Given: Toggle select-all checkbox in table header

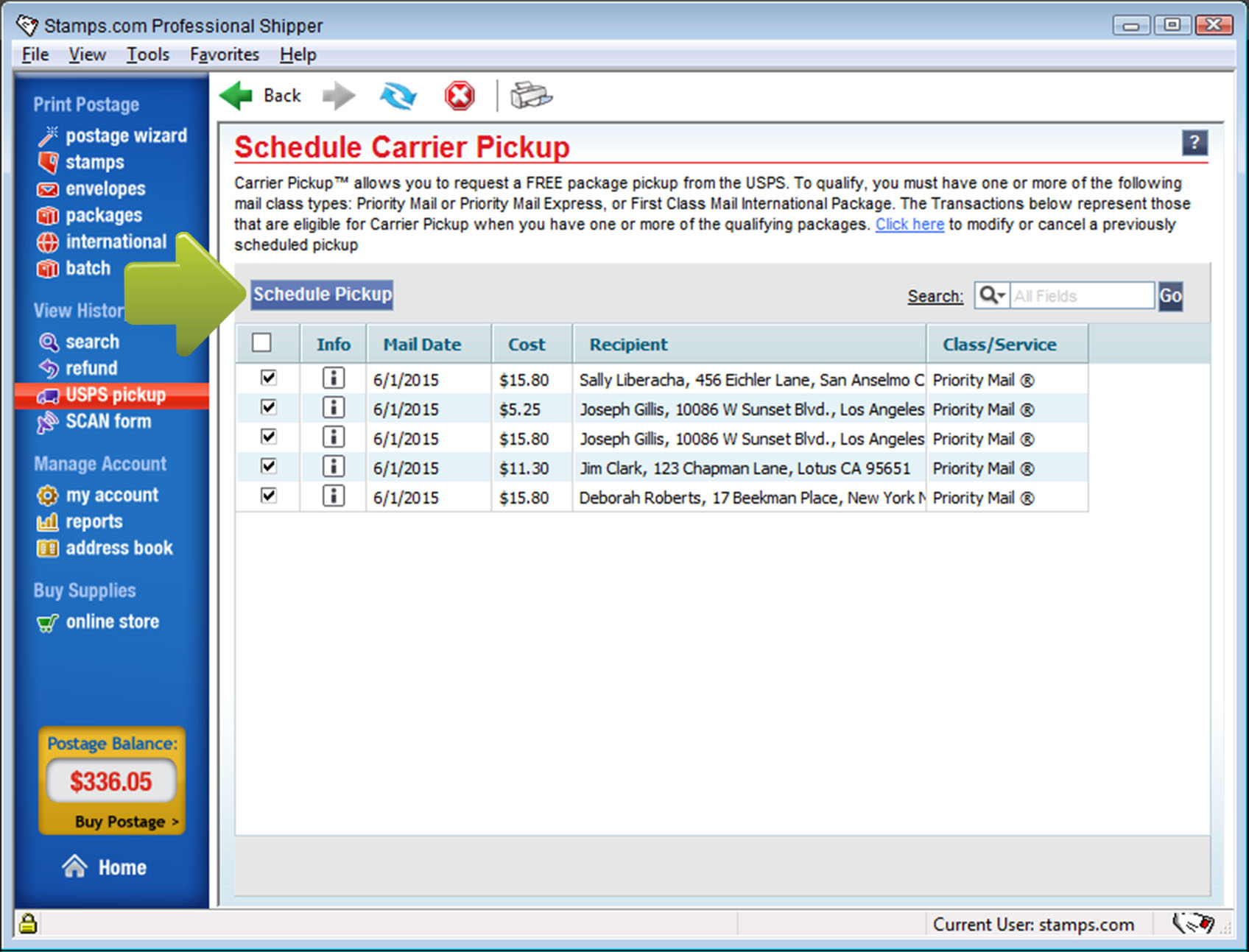Looking at the screenshot, I should (261, 343).
